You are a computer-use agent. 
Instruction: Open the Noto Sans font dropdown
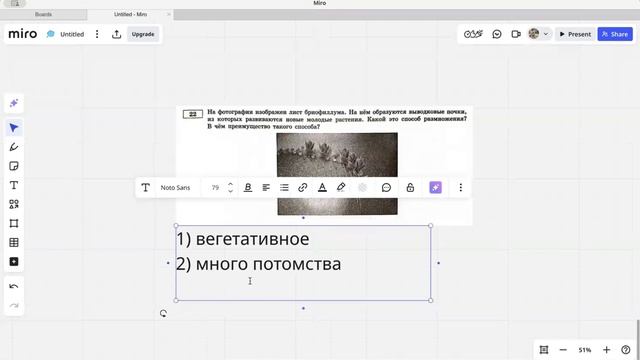pyautogui.click(x=176, y=187)
